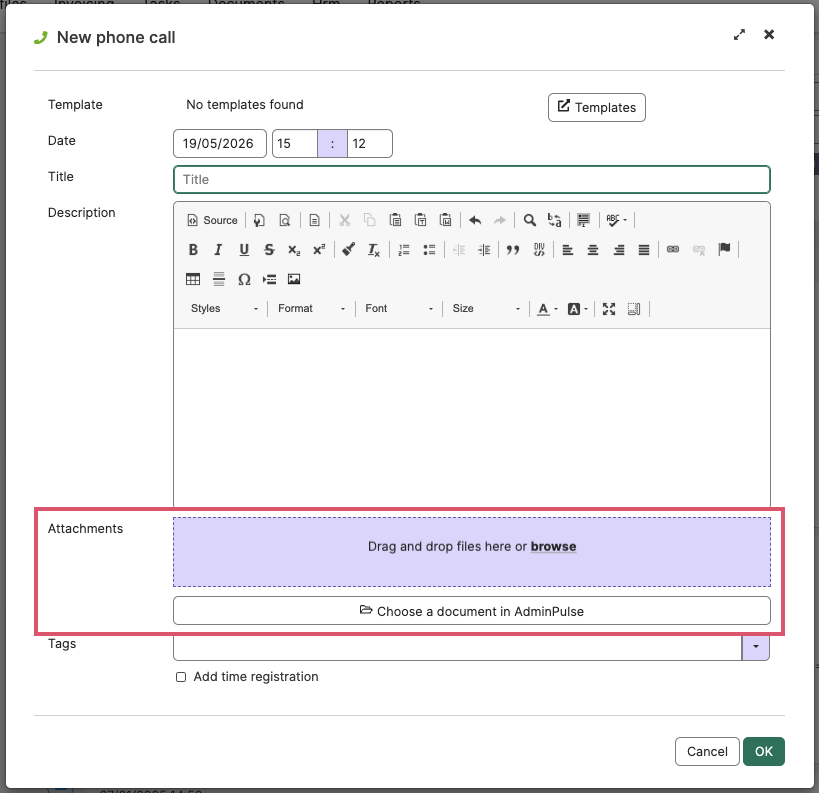The image size is (819, 793).
Task: Open the Format dropdown
Action: pyautogui.click(x=311, y=309)
